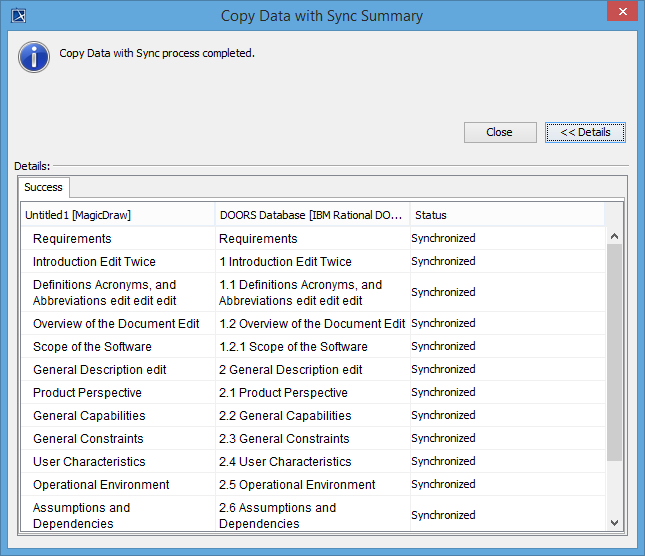Click the Untitled1 [MagicDraw] column header
645x556 pixels.
(x=118, y=215)
